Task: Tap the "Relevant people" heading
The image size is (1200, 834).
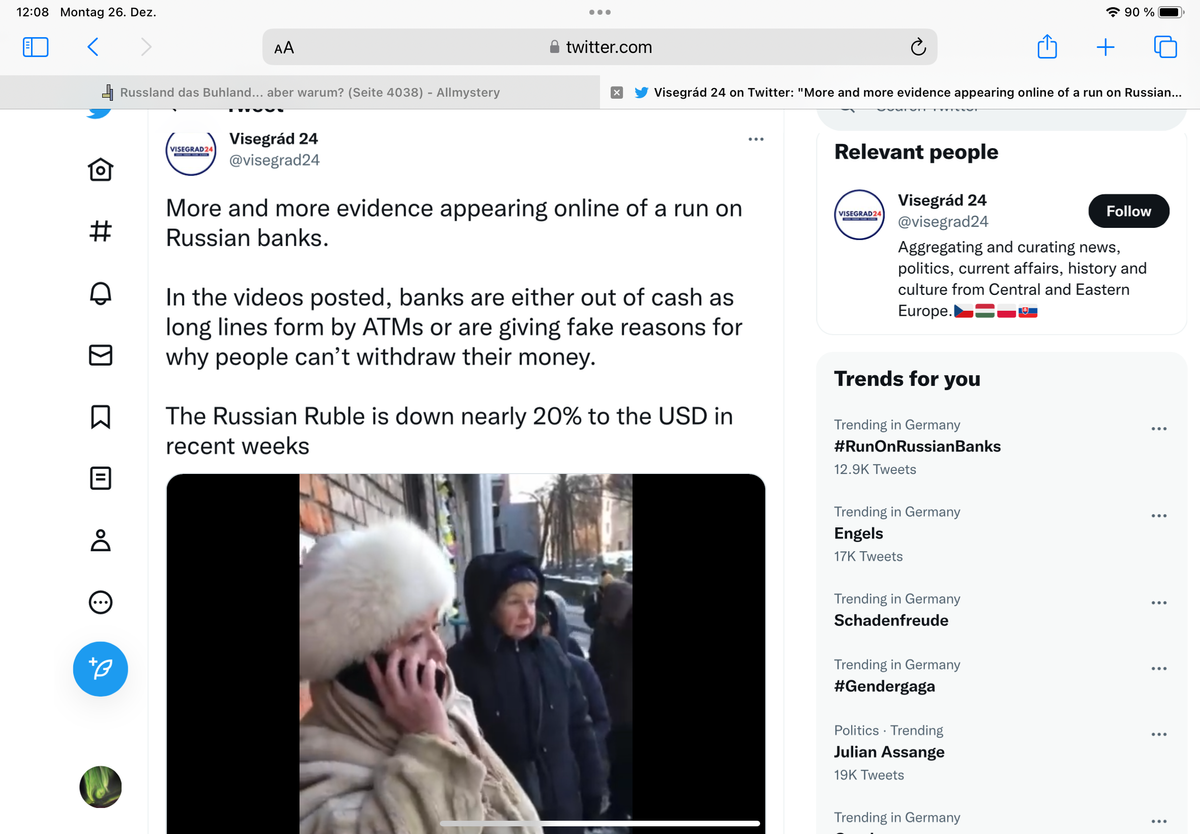Action: (916, 152)
